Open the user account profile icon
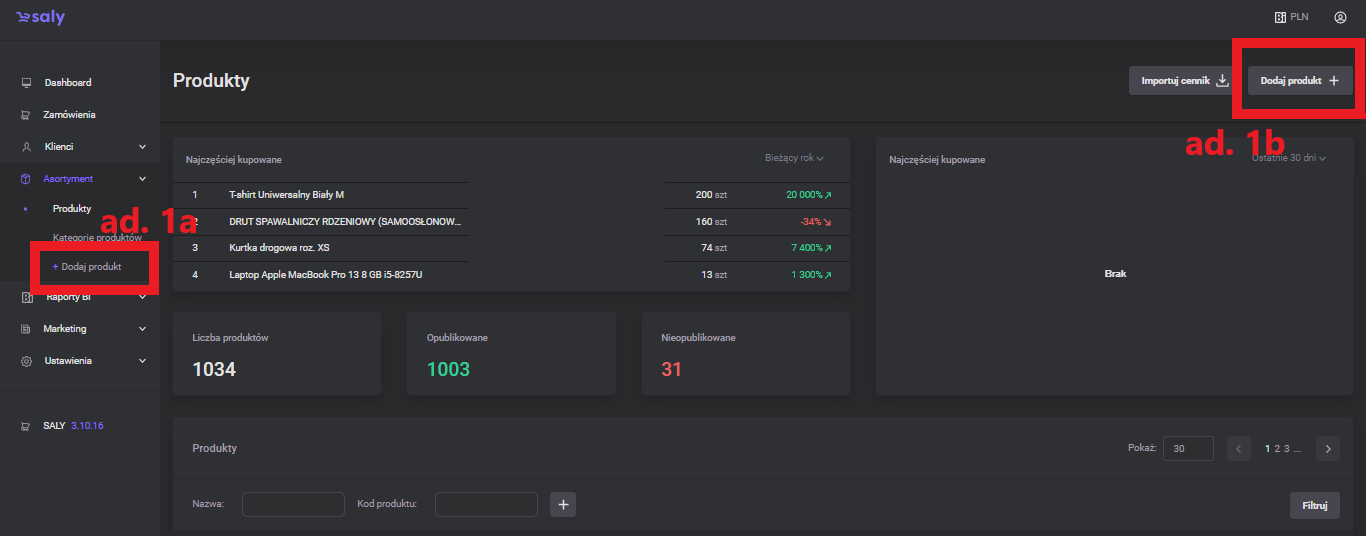Viewport: 1366px width, 536px height. click(1340, 17)
